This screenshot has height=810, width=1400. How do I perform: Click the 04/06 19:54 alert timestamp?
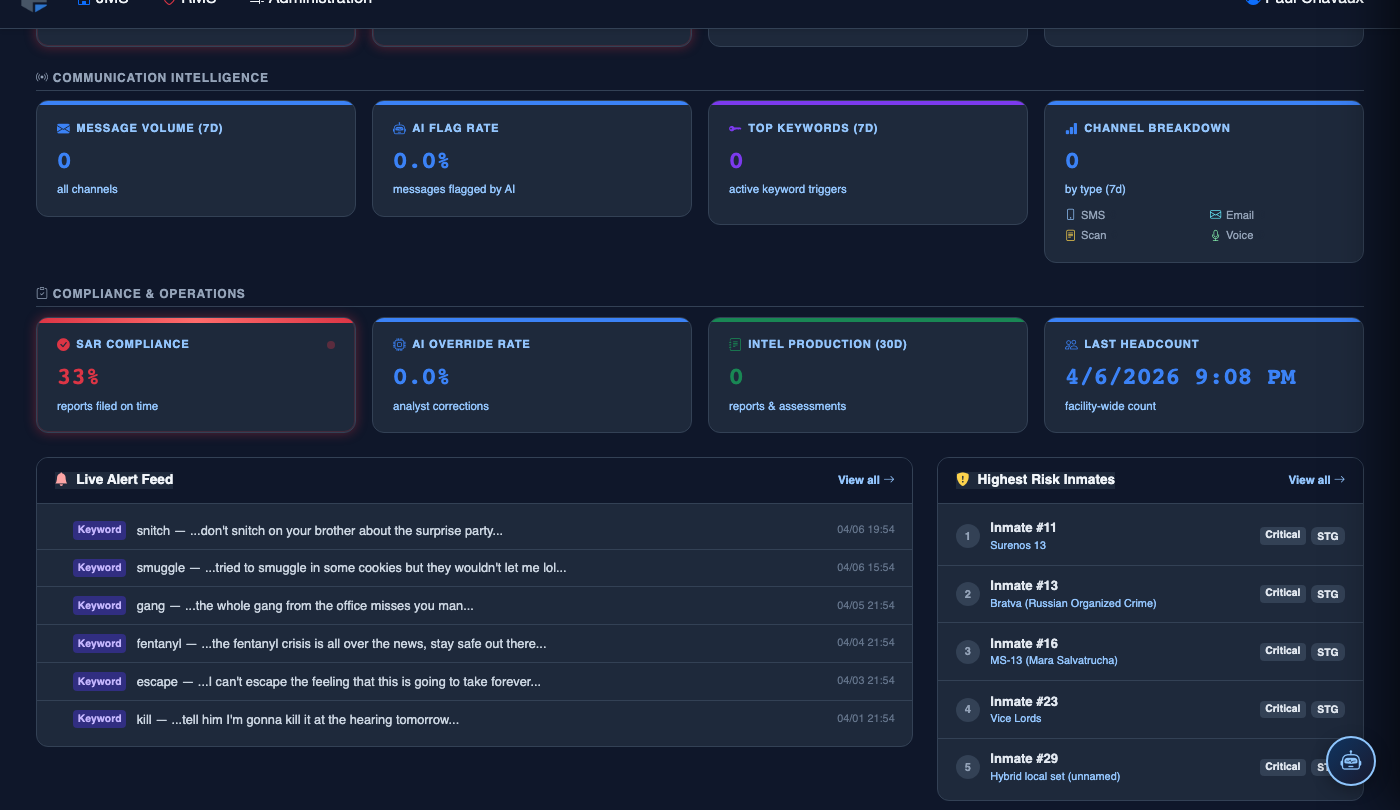(866, 530)
